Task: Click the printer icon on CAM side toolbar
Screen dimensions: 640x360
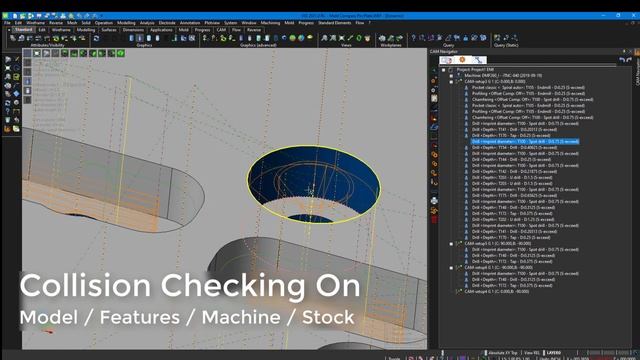Action: (x=434, y=200)
